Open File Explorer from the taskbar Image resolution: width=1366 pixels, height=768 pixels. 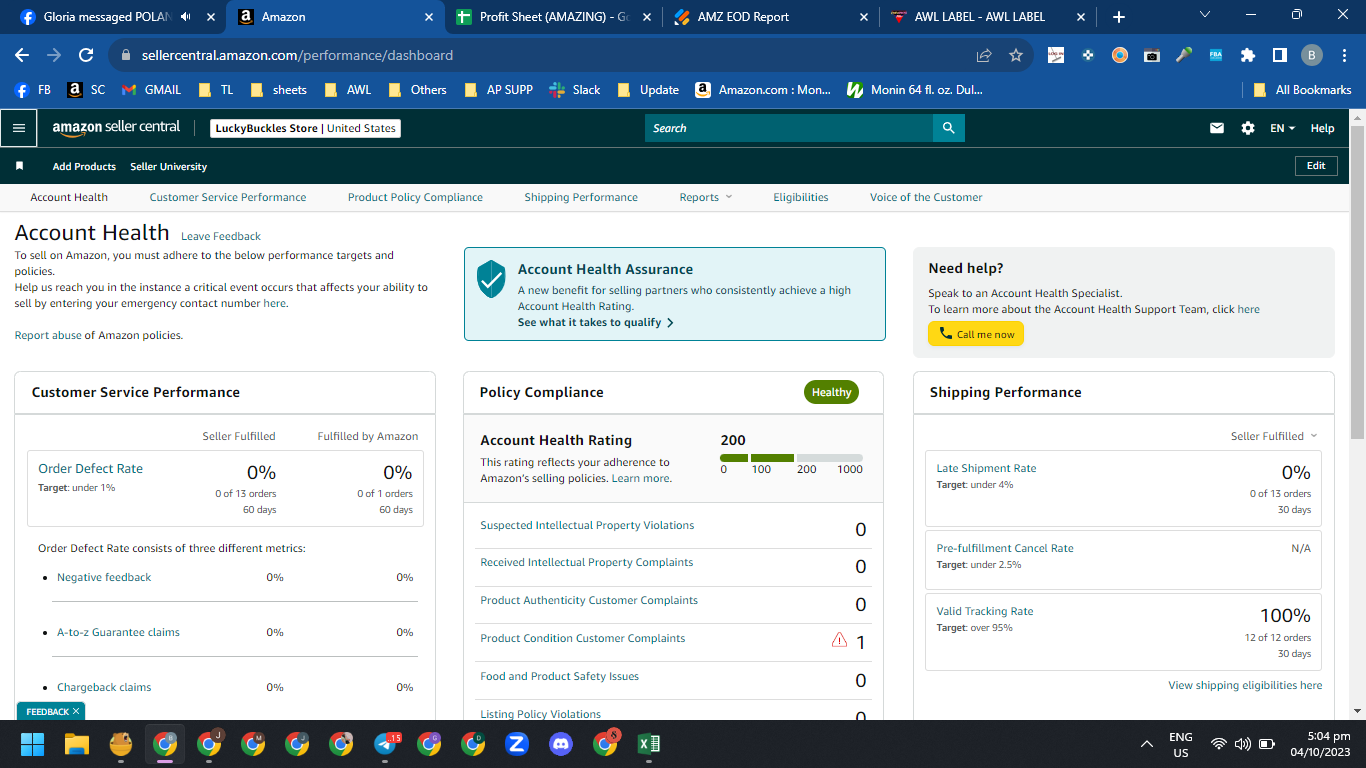[77, 744]
